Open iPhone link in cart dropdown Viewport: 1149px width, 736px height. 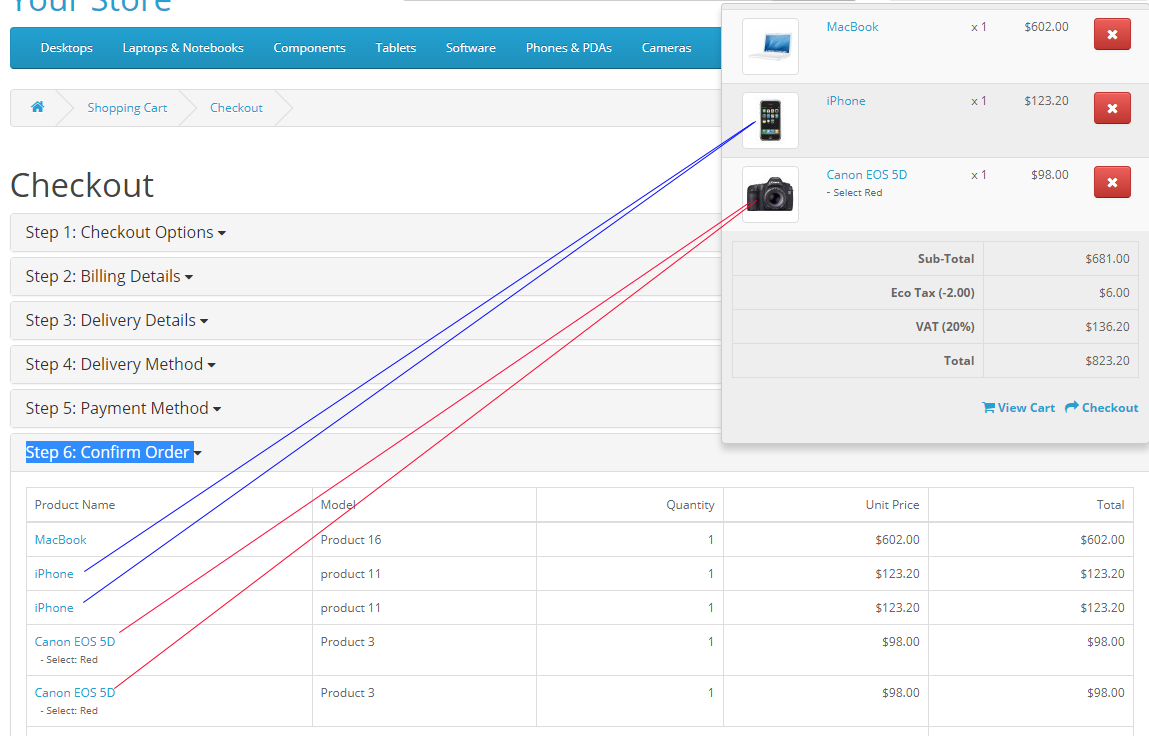846,100
